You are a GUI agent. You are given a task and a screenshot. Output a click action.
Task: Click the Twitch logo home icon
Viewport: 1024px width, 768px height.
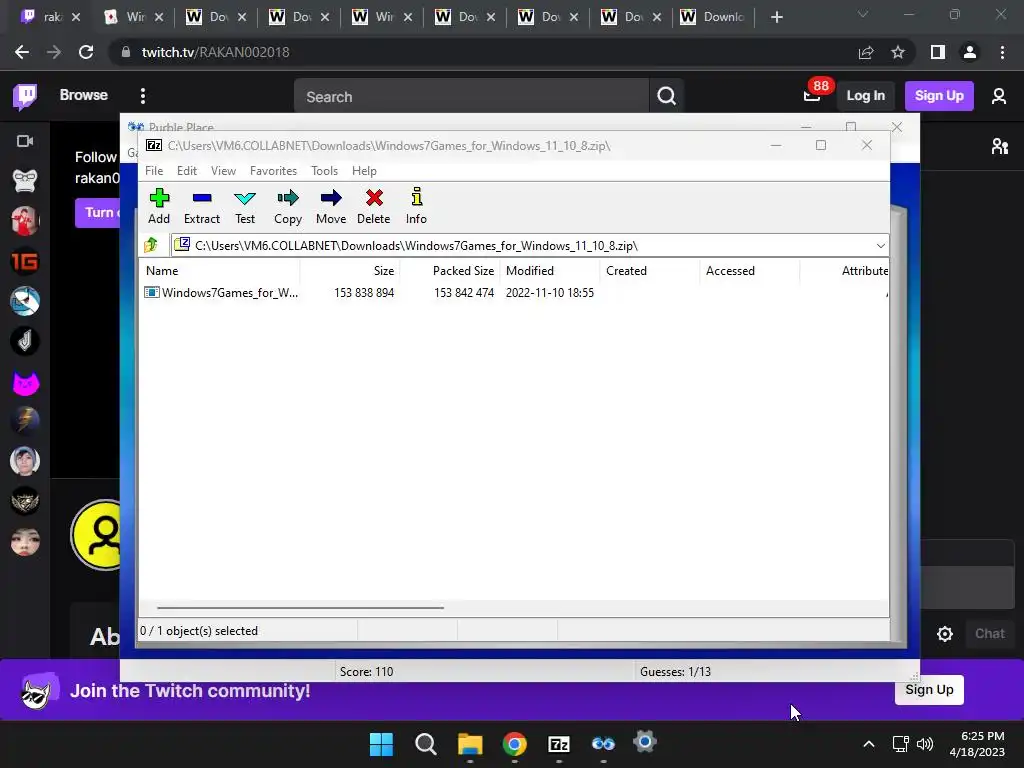(x=25, y=96)
